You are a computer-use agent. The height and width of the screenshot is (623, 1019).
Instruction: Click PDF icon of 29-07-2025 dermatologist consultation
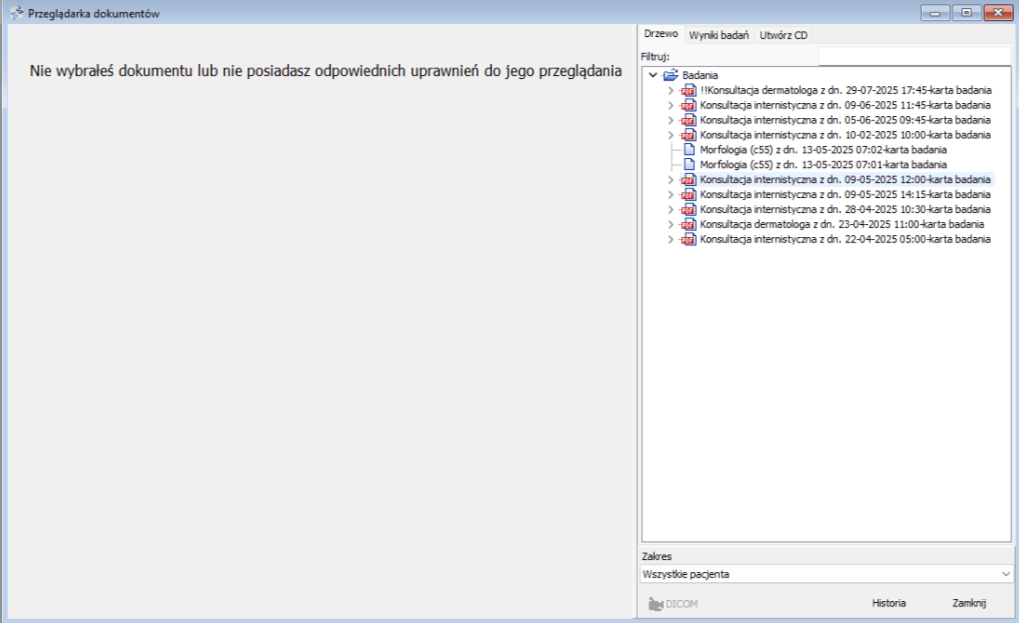point(688,90)
